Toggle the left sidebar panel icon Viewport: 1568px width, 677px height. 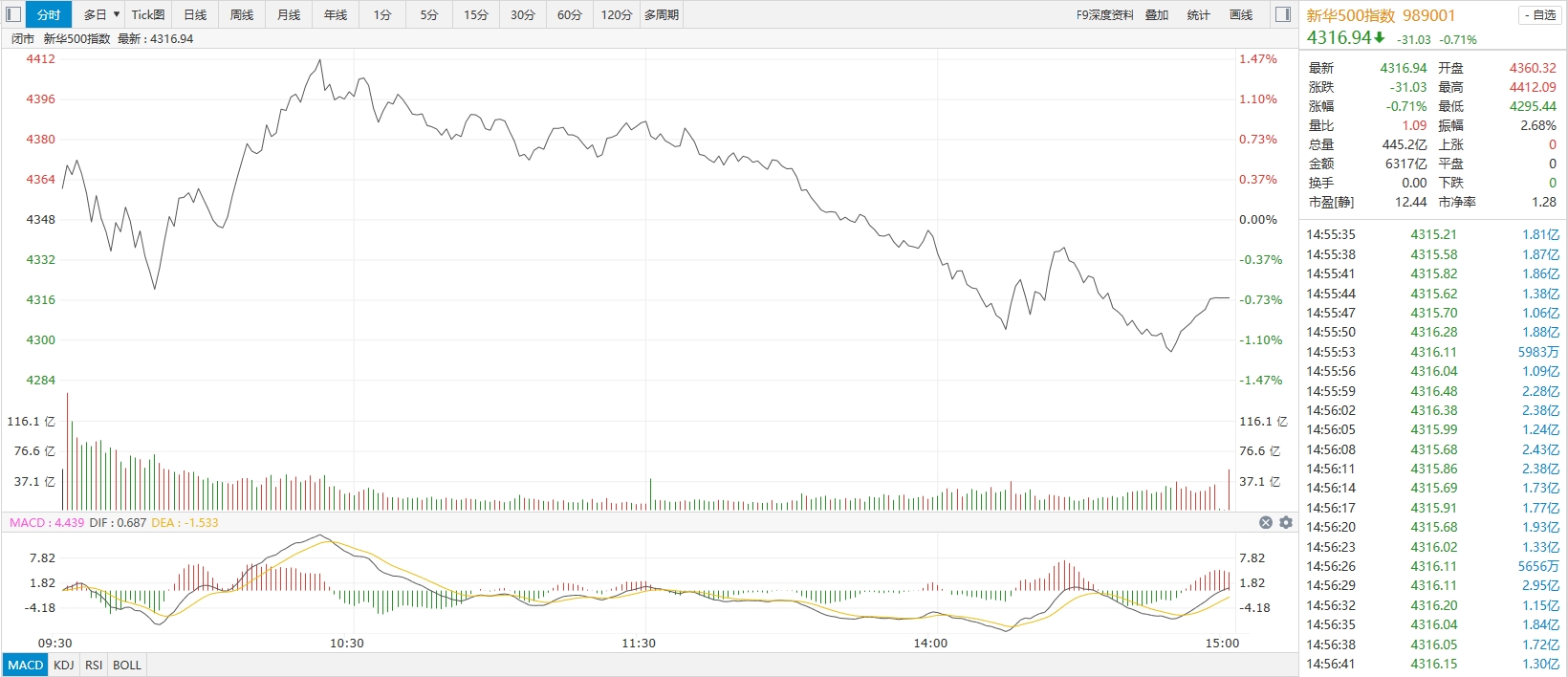tap(13, 14)
